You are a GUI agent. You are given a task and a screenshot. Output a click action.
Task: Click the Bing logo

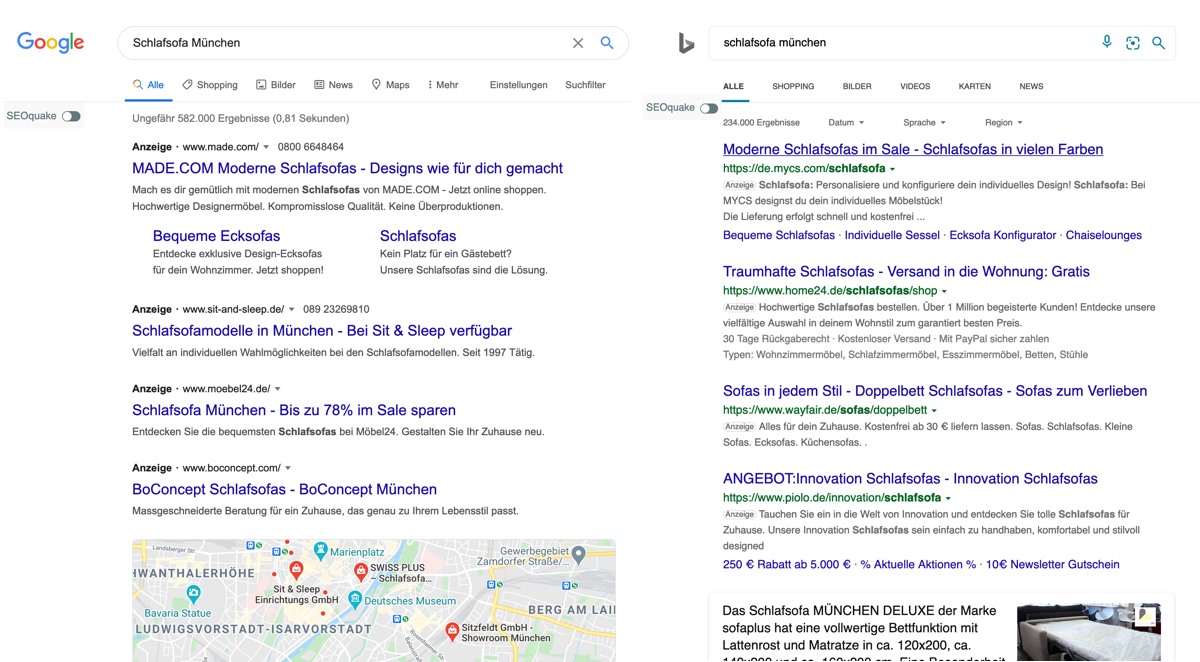686,43
